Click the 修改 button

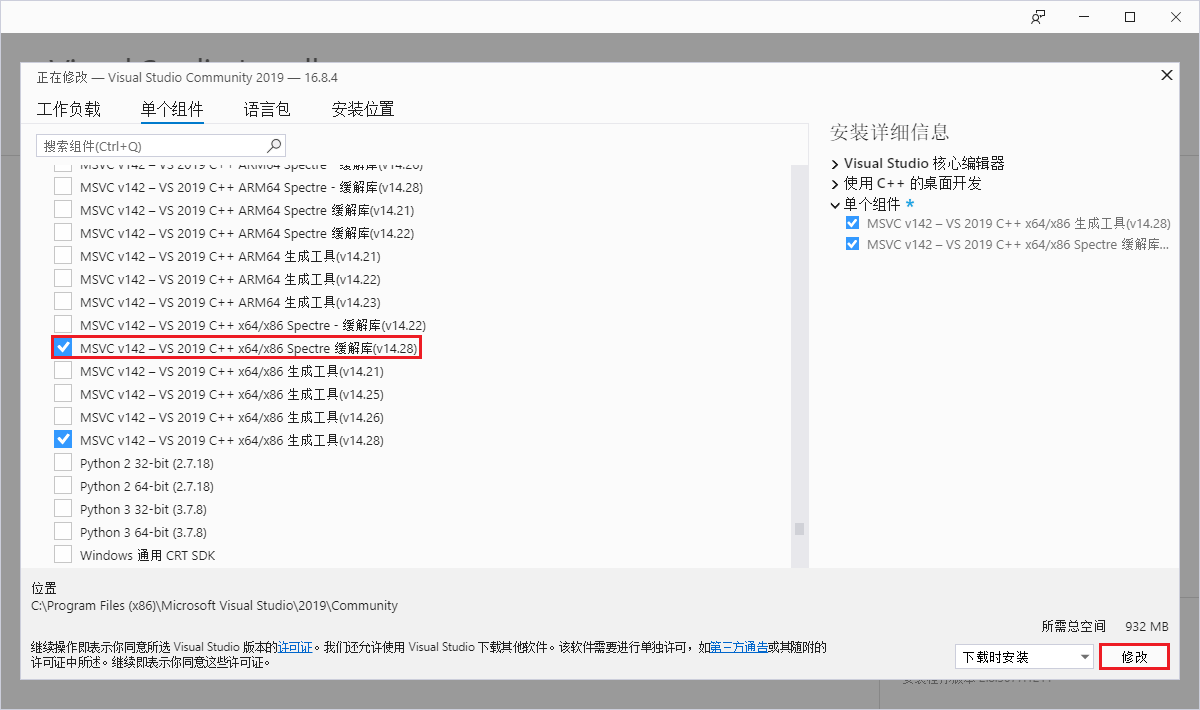(x=1134, y=657)
